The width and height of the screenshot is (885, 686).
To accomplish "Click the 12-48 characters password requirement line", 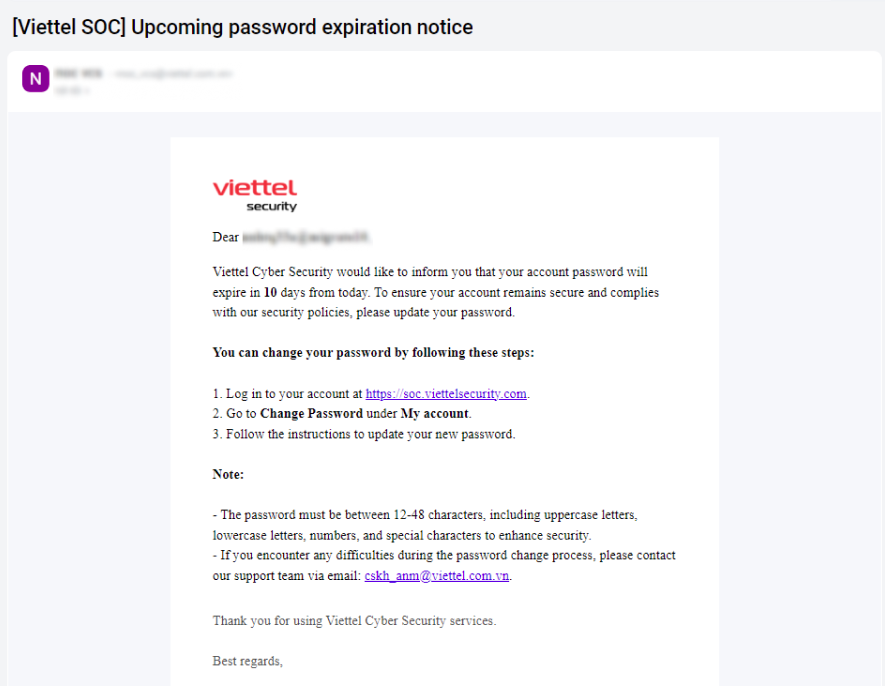I will (x=425, y=515).
